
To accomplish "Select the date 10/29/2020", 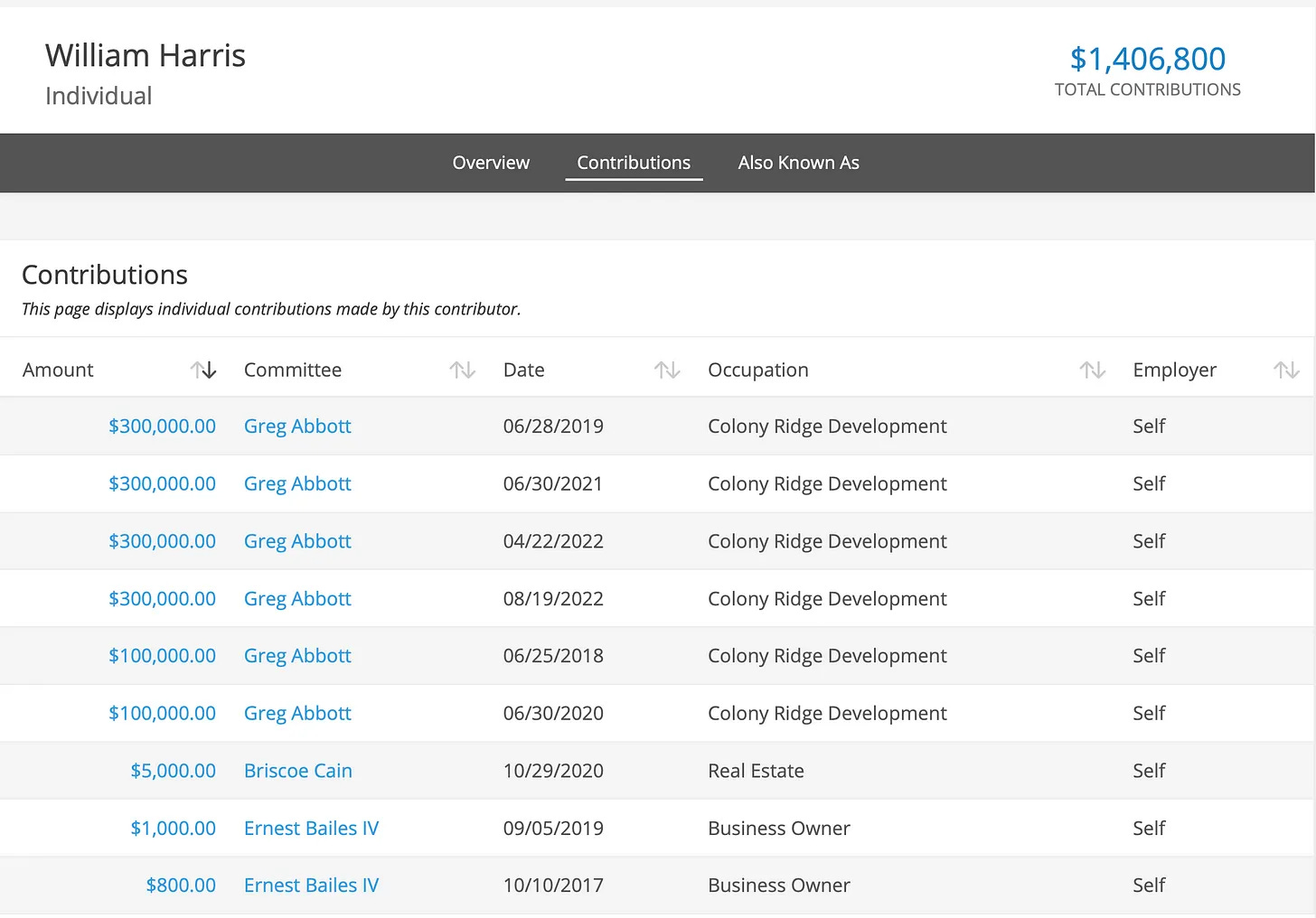I will 553,771.
